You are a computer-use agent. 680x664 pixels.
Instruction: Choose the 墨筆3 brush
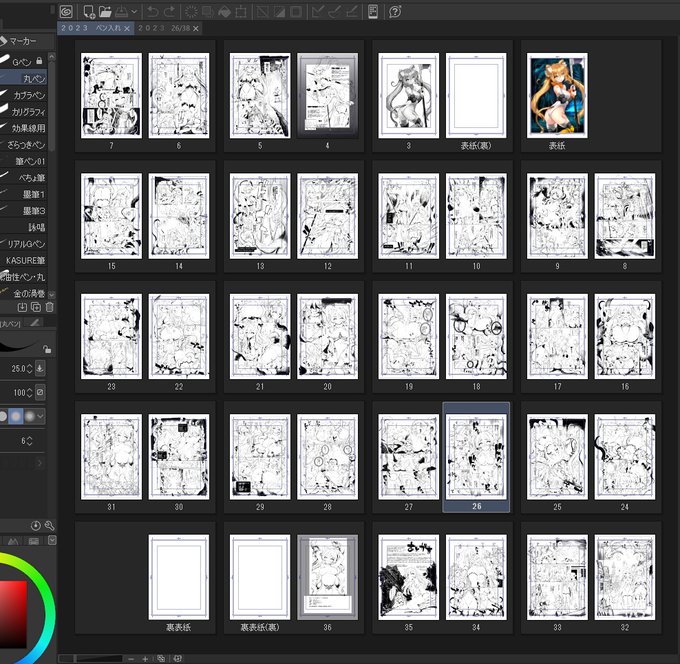[23, 210]
